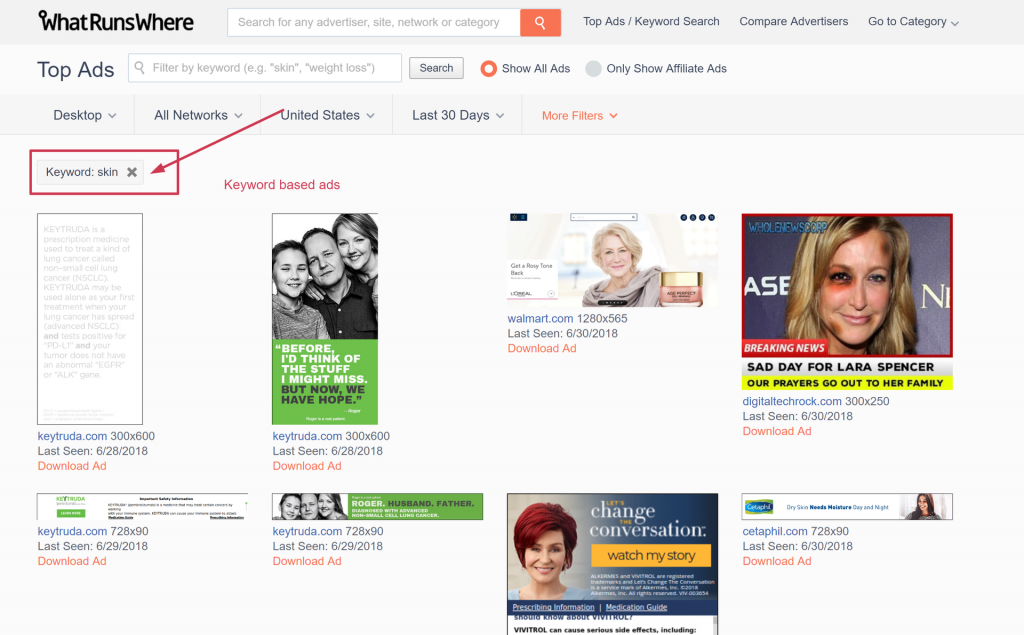The image size is (1024, 635).
Task: Expand More Filters options
Action: pos(579,116)
